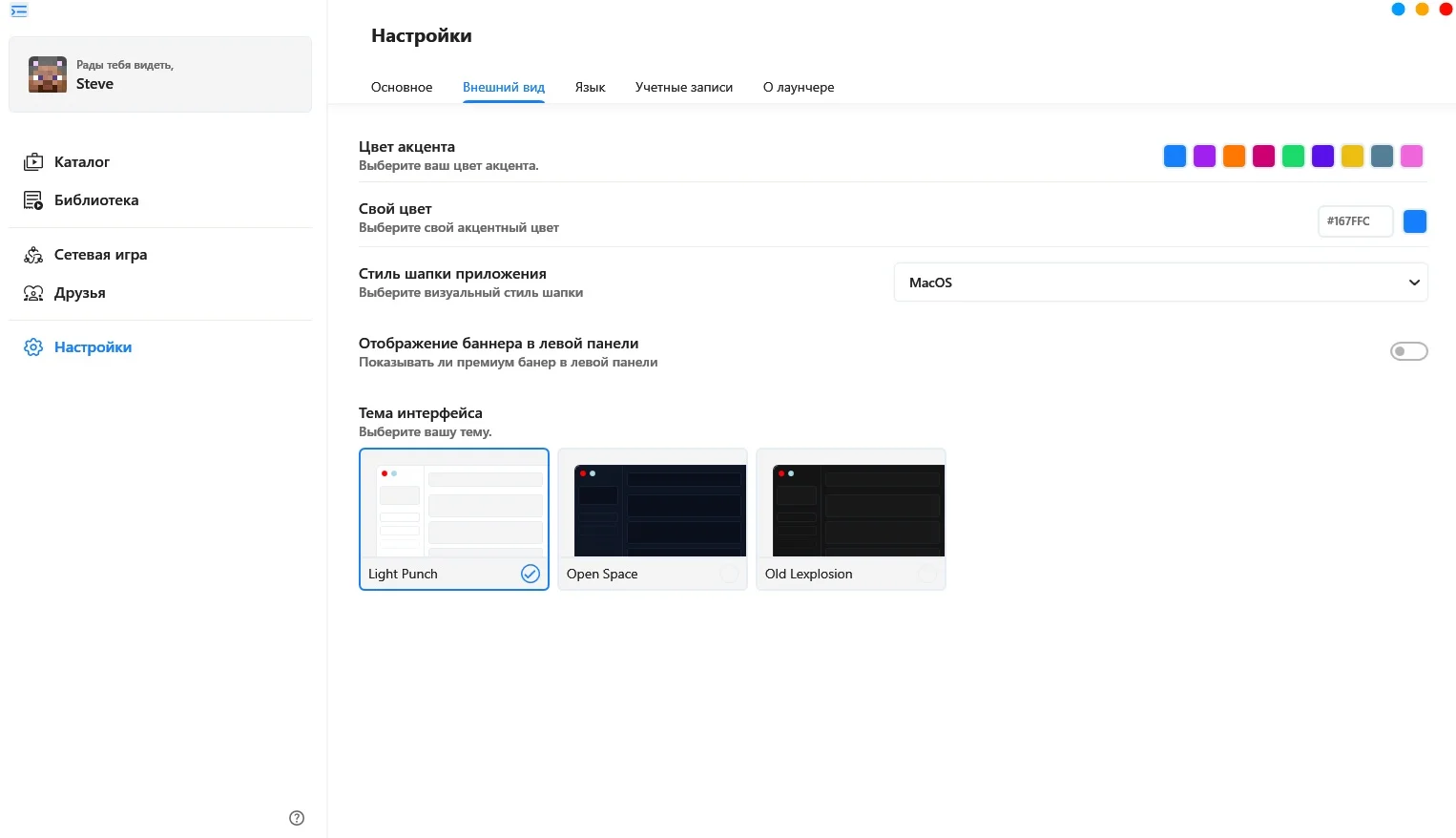Screen dimensions: 1456x838
Task: Select the Old Lexplosion theme radio circle
Action: click(926, 574)
